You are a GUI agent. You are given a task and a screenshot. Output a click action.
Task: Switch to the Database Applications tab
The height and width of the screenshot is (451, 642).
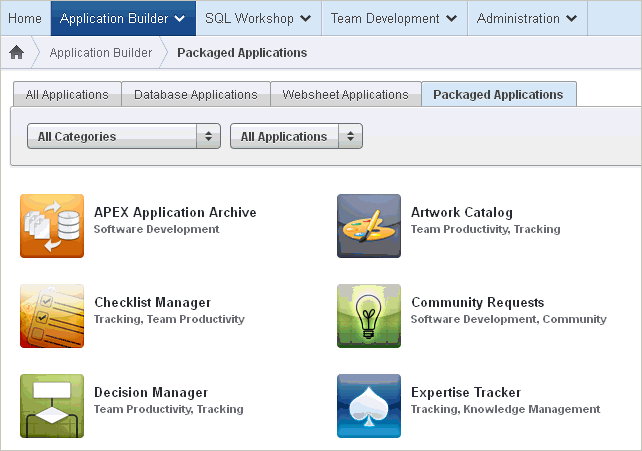pos(196,95)
